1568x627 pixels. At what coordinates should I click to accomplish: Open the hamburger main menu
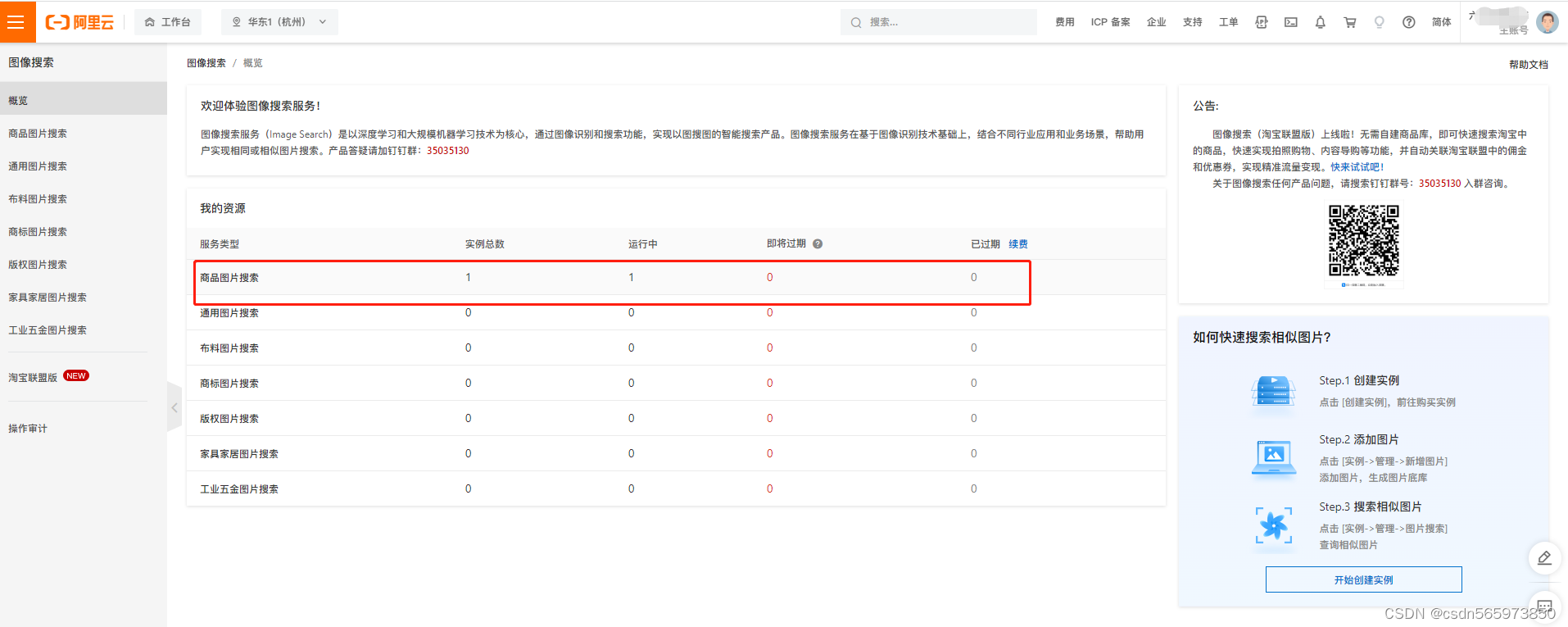point(17,21)
